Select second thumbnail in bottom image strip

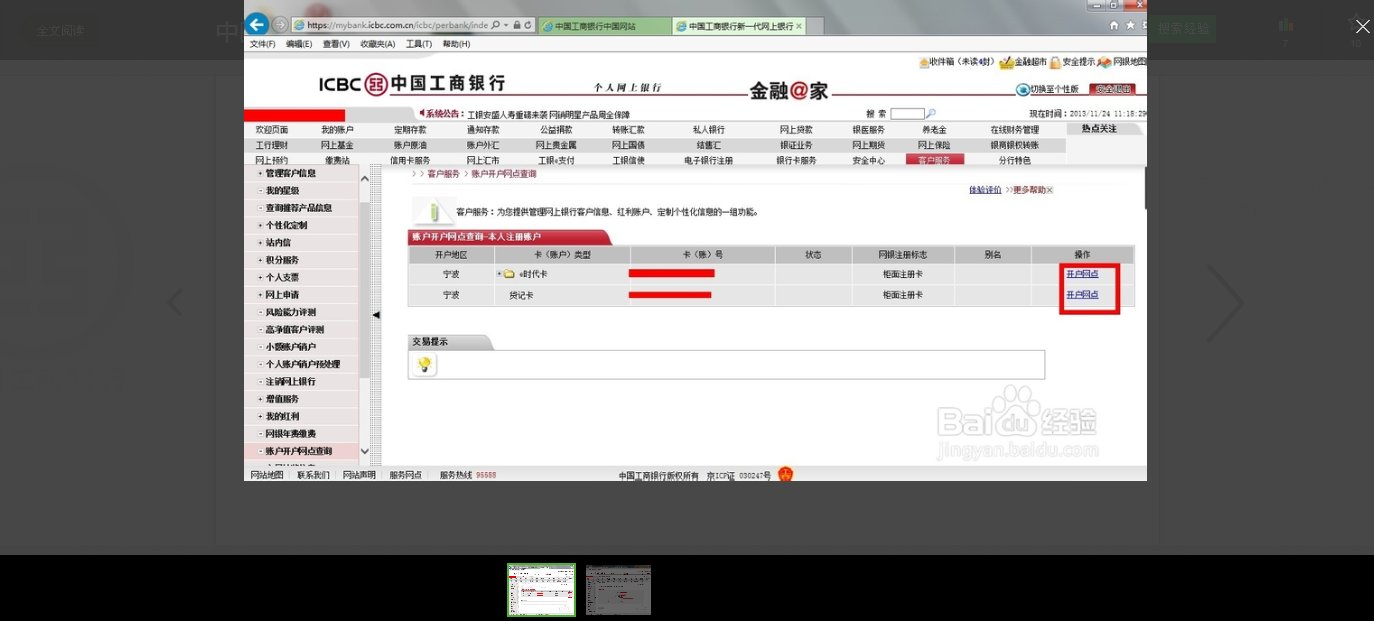(619, 590)
